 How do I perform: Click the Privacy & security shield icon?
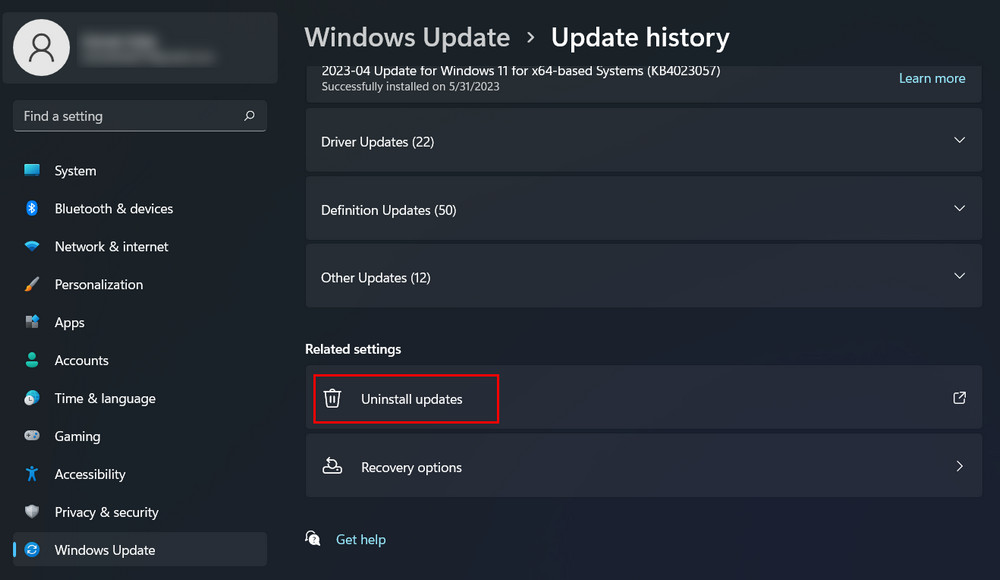point(32,511)
